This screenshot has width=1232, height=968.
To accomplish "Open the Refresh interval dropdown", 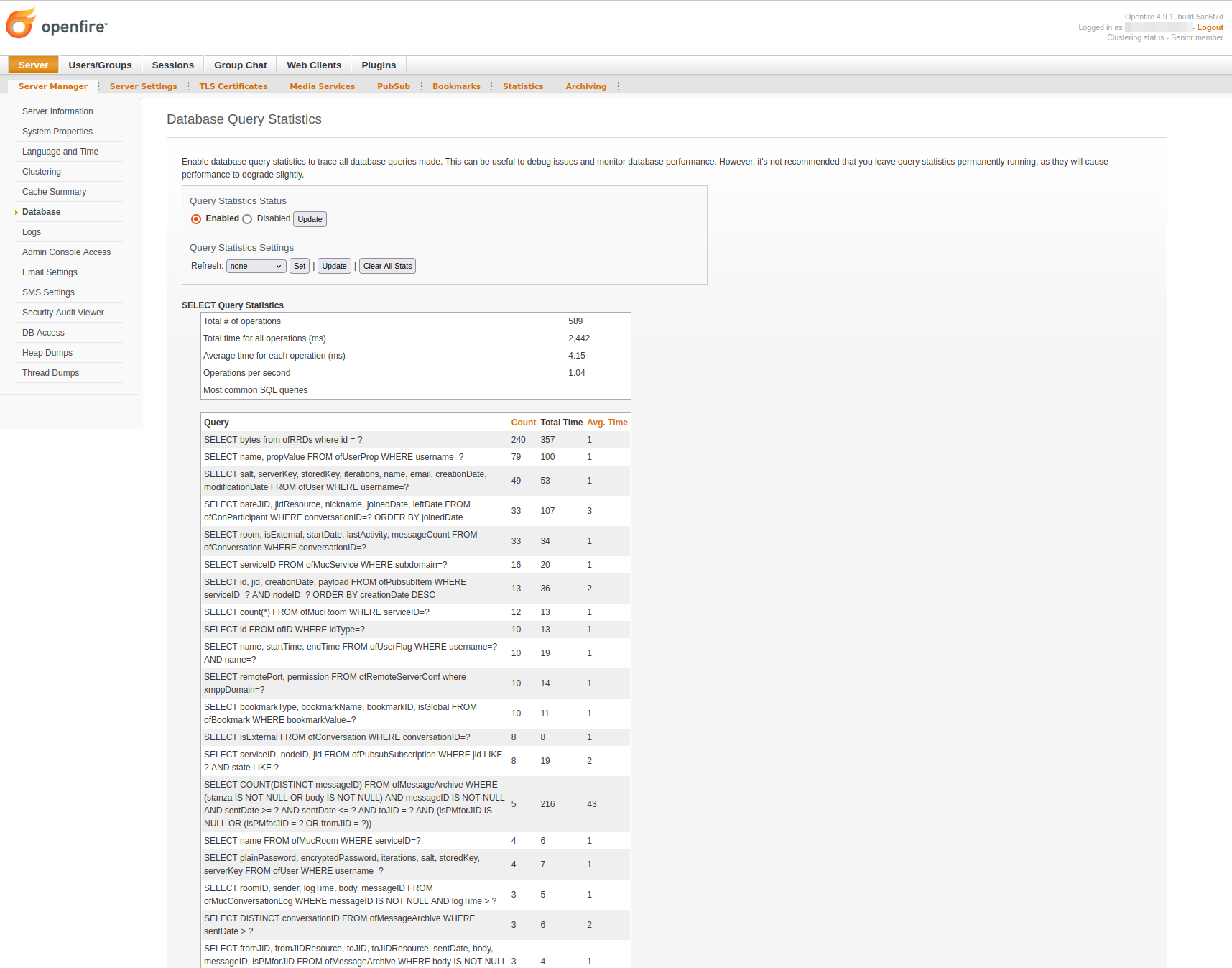I will point(256,267).
